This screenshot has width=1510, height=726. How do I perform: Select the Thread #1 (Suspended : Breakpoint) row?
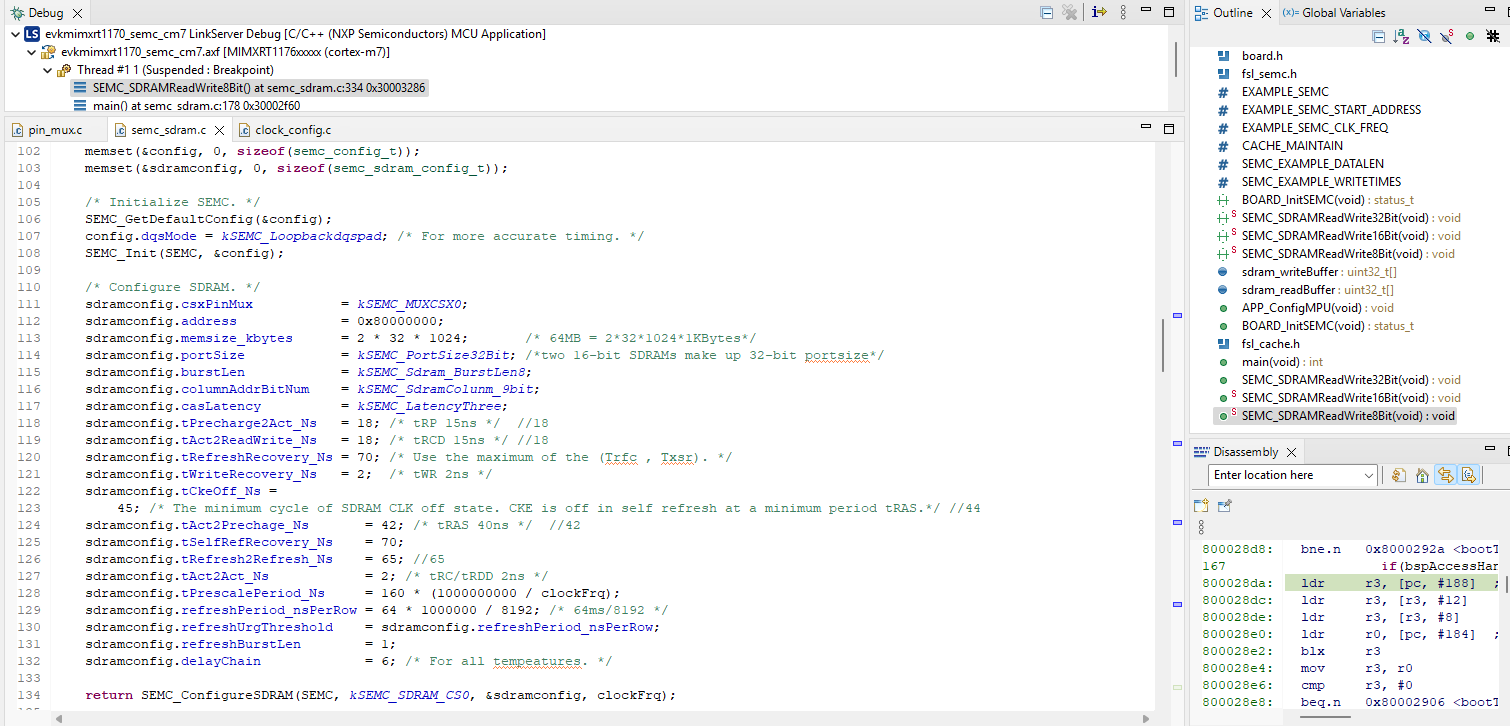166,70
